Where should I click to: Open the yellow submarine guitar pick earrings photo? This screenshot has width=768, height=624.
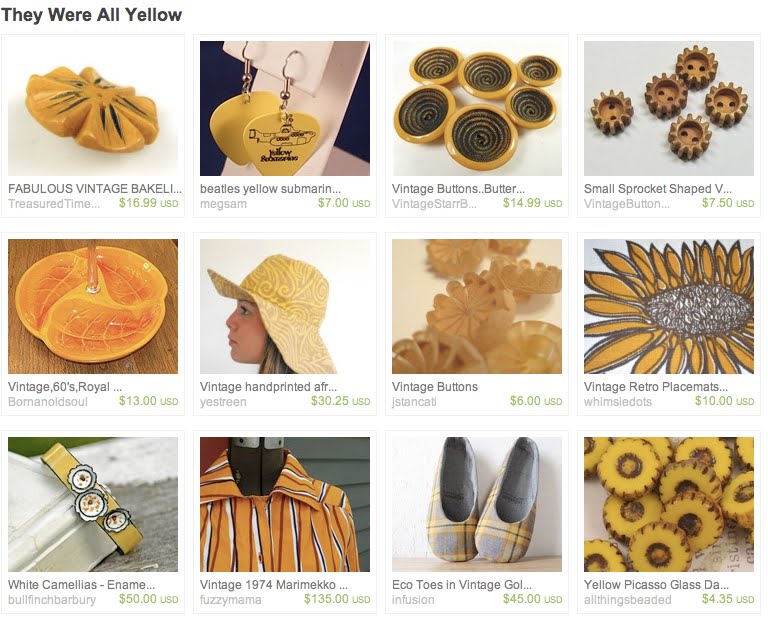point(285,108)
